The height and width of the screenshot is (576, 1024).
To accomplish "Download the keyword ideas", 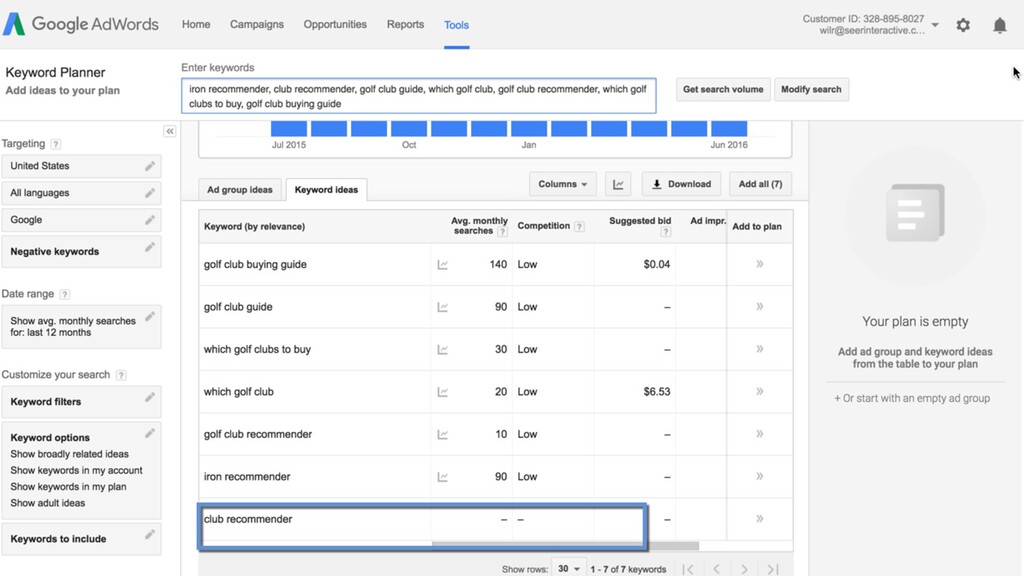I will [681, 184].
